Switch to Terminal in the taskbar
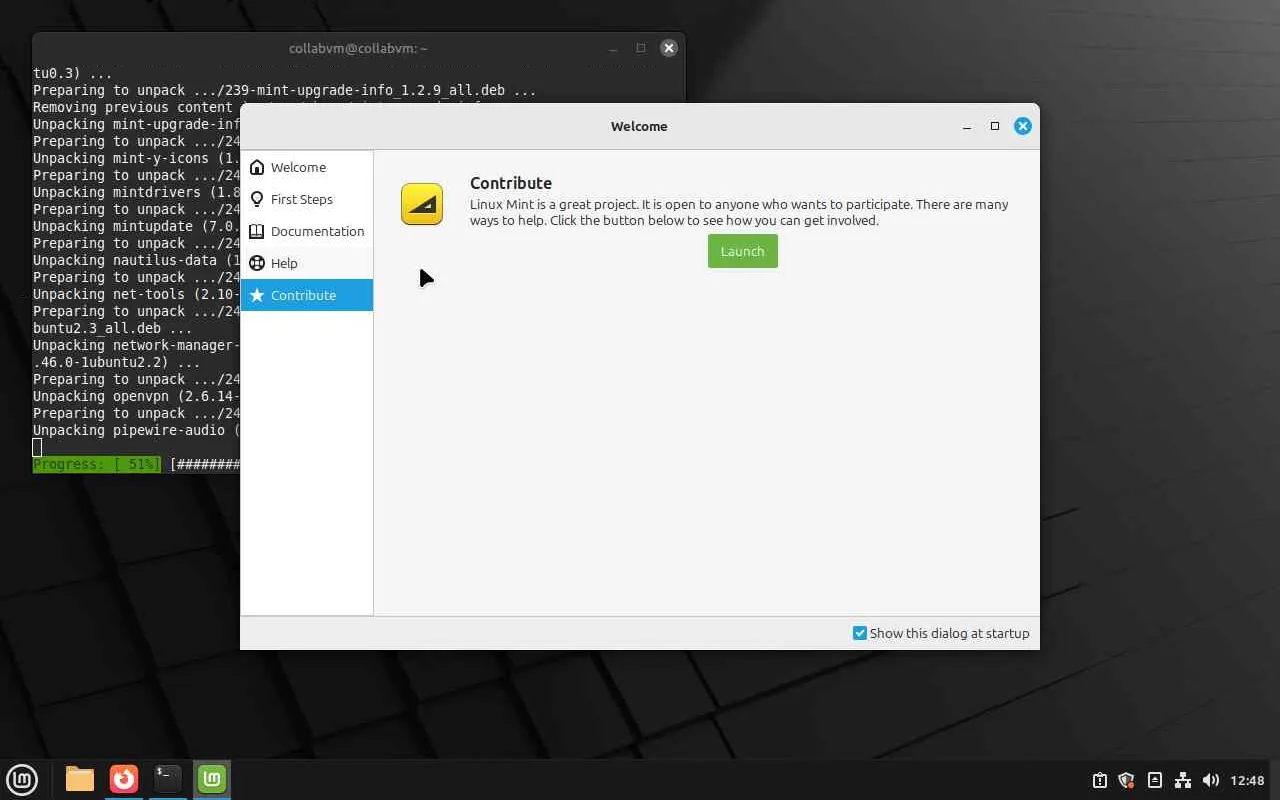This screenshot has height=800, width=1280. pyautogui.click(x=168, y=779)
